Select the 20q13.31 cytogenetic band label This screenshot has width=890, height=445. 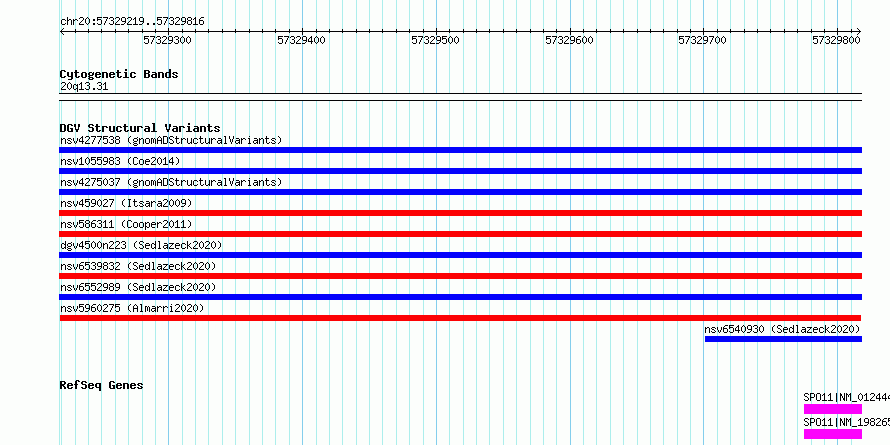coord(83,87)
